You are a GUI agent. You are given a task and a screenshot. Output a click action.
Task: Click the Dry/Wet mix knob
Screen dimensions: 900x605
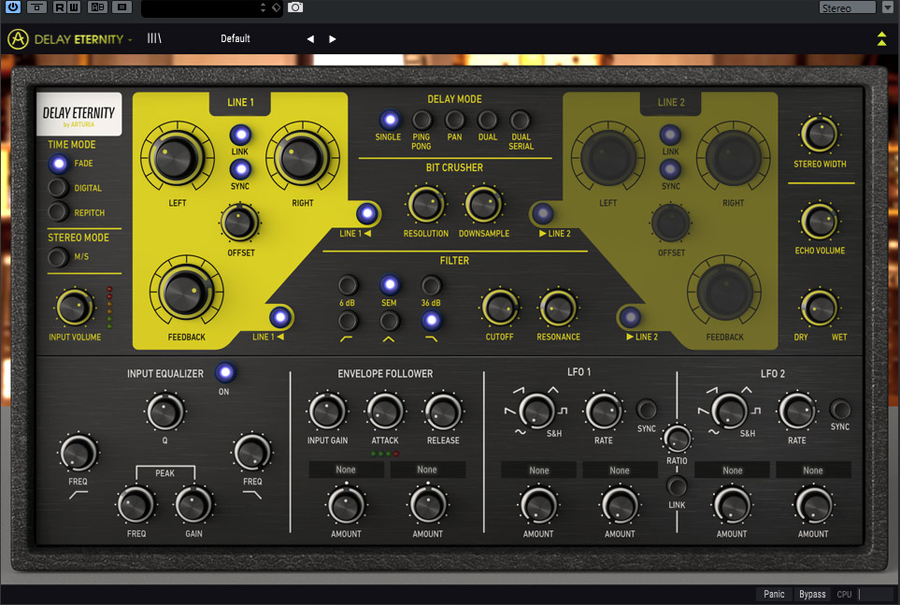(x=820, y=308)
